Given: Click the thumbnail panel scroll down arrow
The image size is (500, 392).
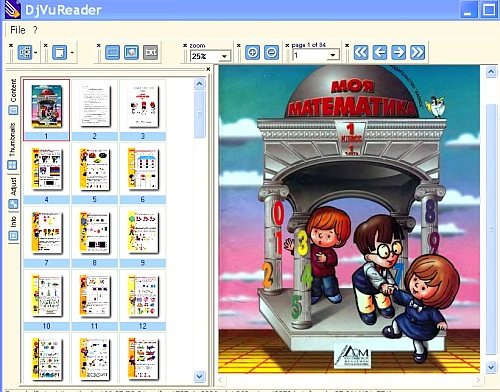Looking at the screenshot, I should click(x=199, y=377).
